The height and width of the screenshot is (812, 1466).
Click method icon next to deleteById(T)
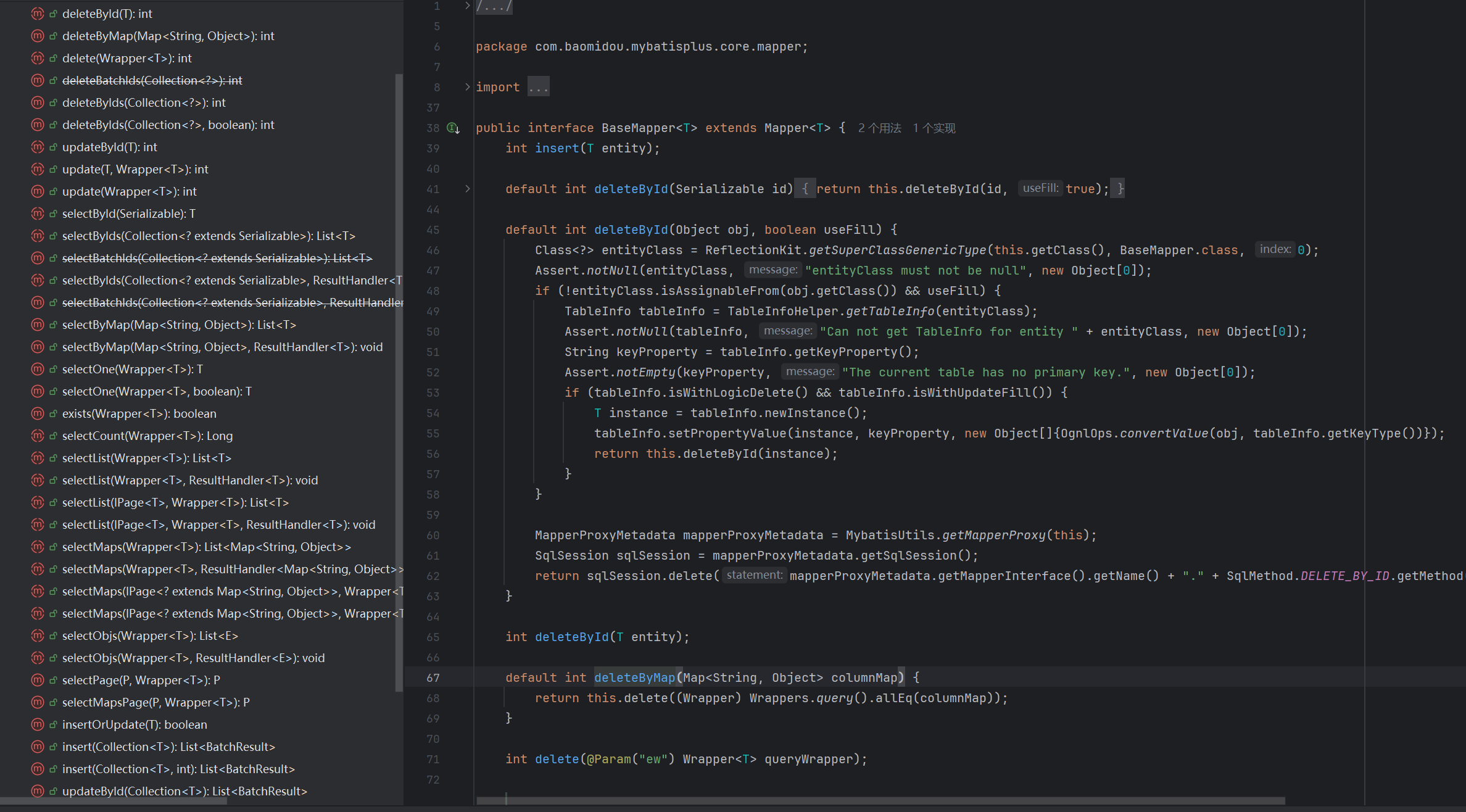pyautogui.click(x=38, y=14)
